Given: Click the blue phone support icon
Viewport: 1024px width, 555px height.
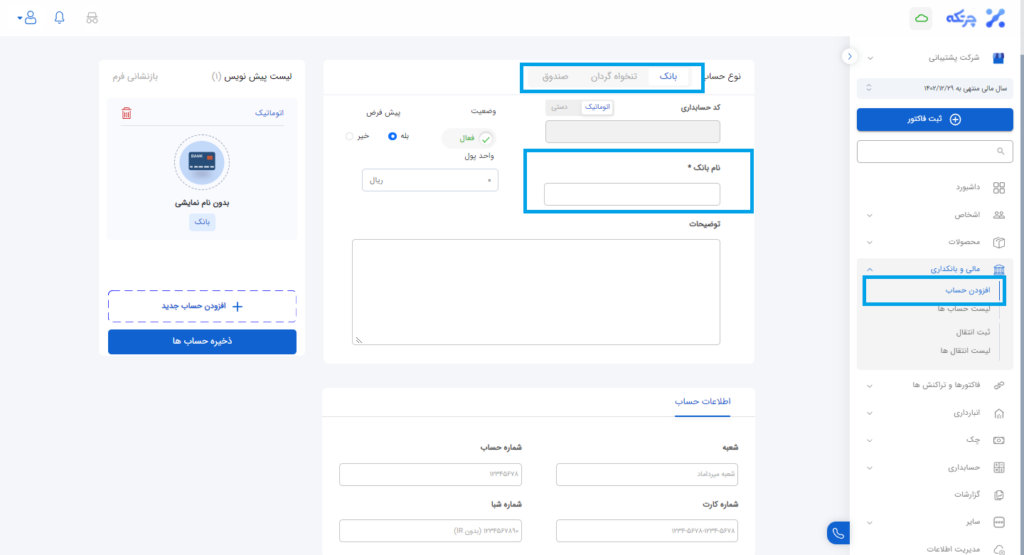Looking at the screenshot, I should click(838, 533).
